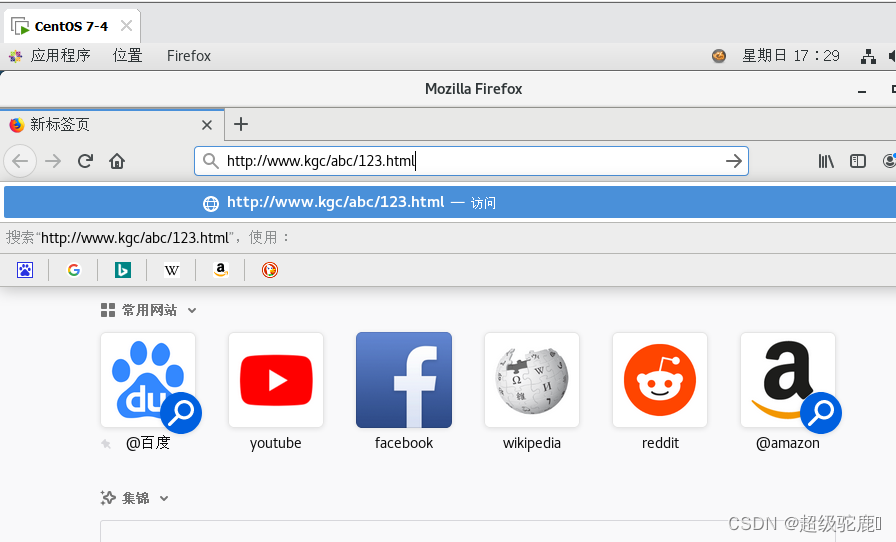The image size is (896, 542).
Task: Open the reddit top site tile
Action: tap(660, 380)
